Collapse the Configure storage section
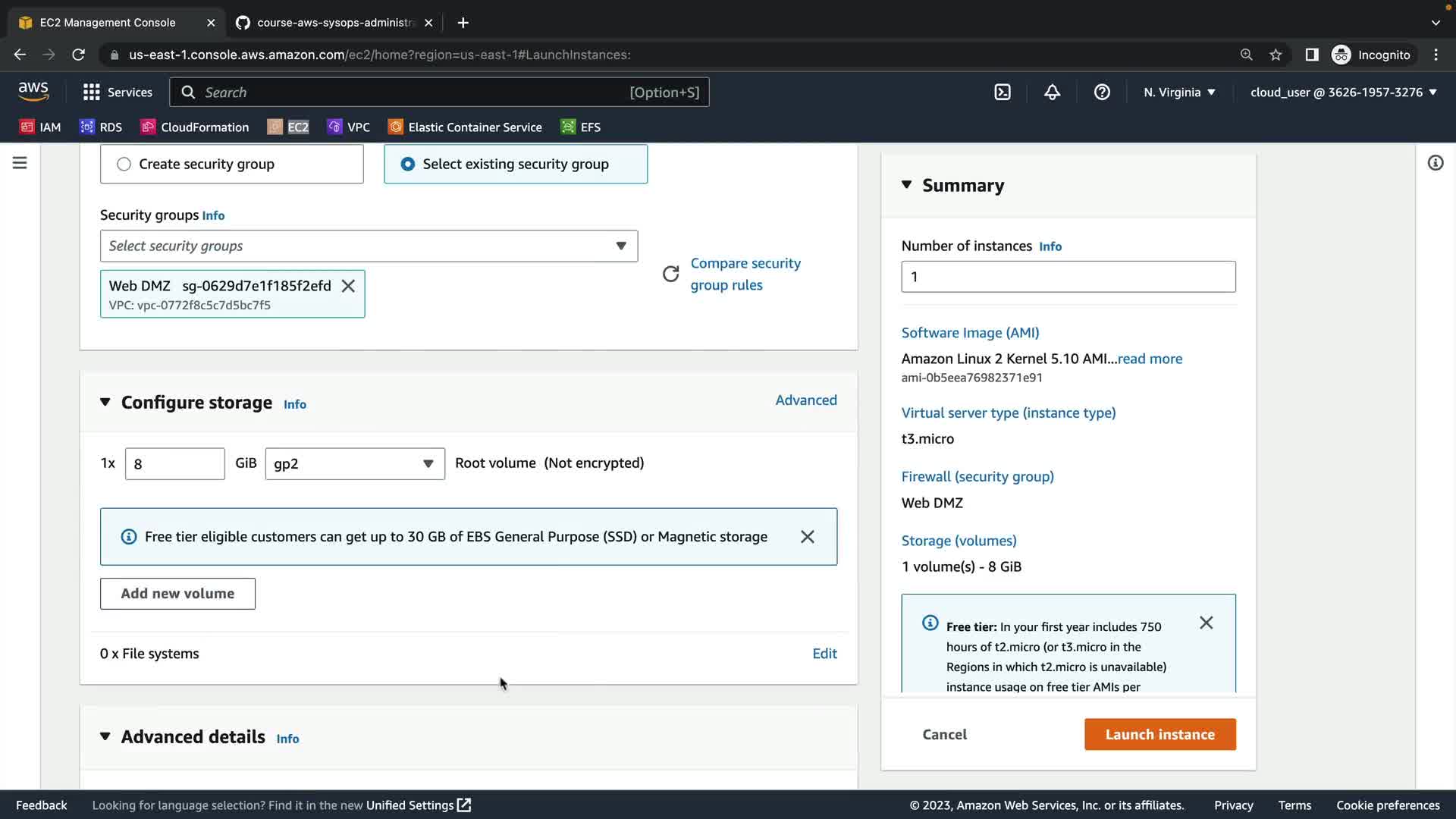 [105, 403]
